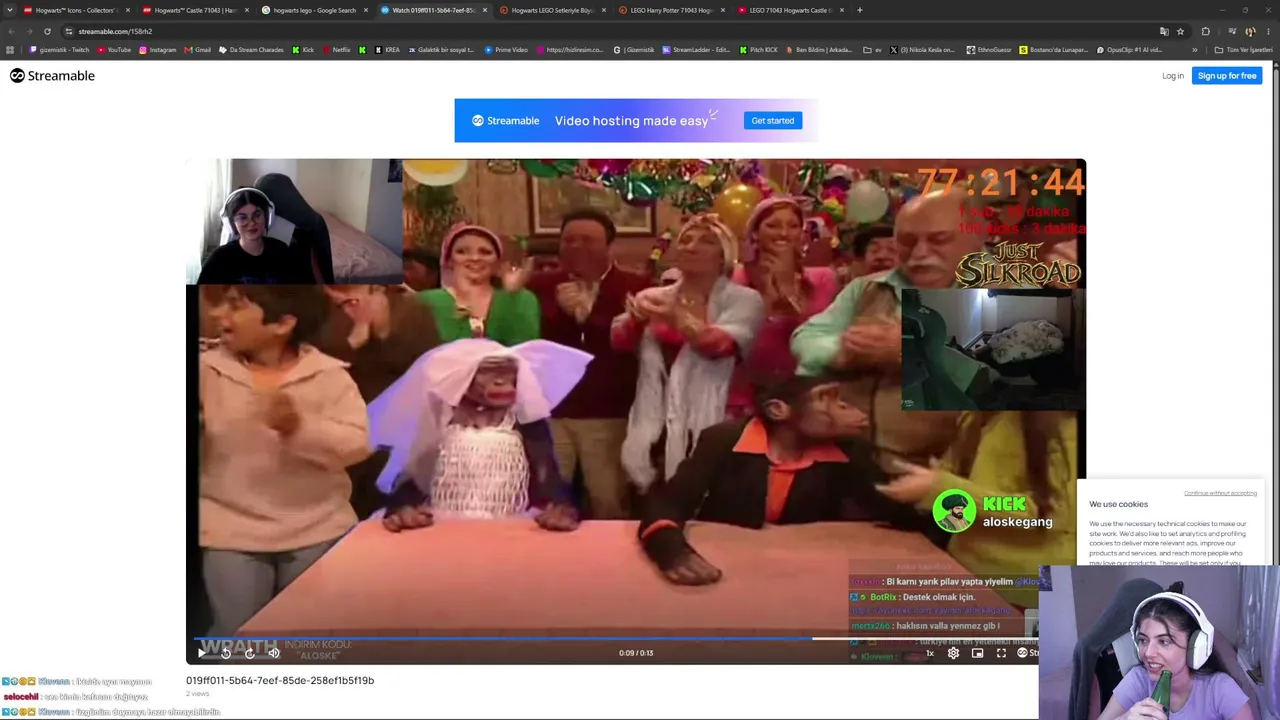
Task: Open a new browser tab
Action: [x=860, y=10]
